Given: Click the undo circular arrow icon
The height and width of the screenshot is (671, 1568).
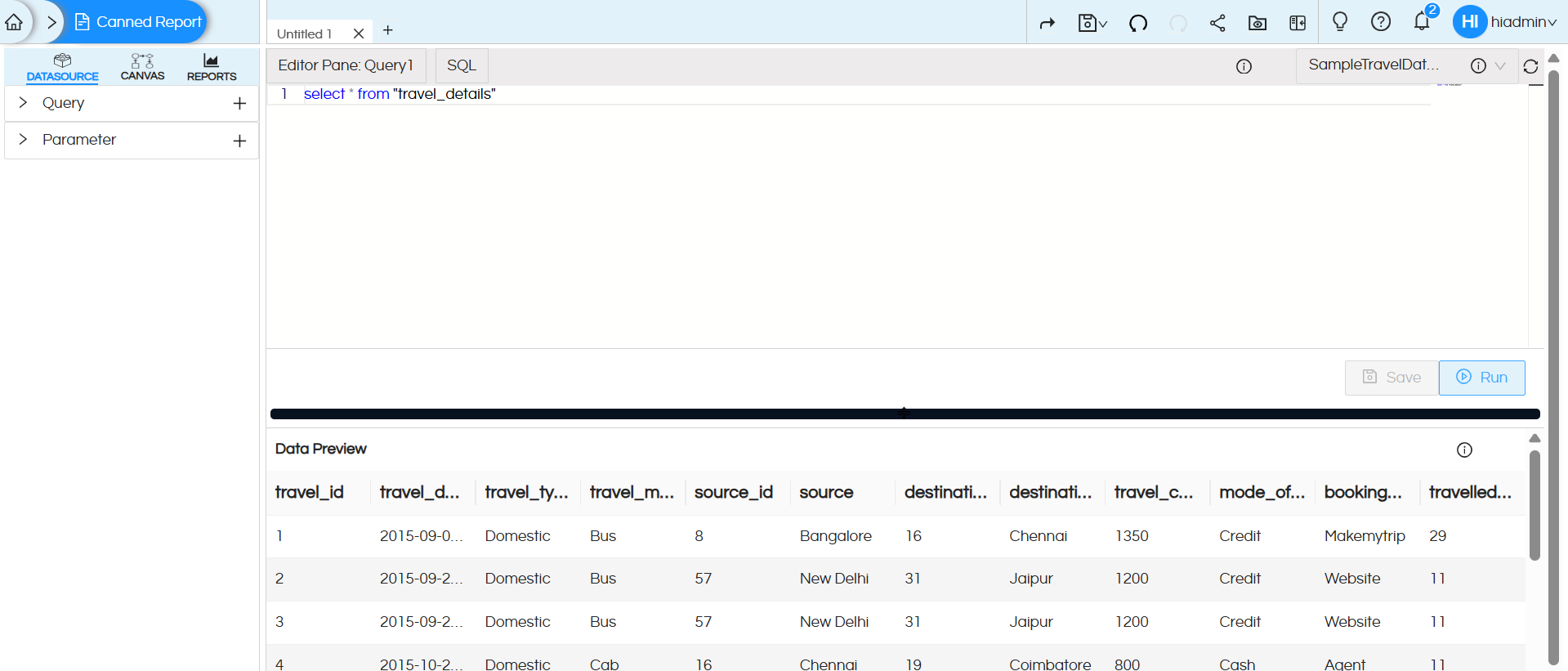Looking at the screenshot, I should (1138, 23).
